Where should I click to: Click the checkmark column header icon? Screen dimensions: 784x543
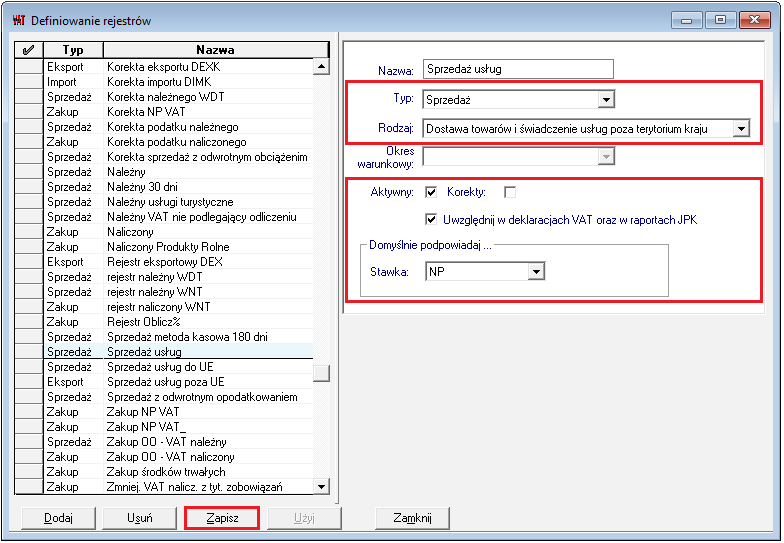point(28,50)
